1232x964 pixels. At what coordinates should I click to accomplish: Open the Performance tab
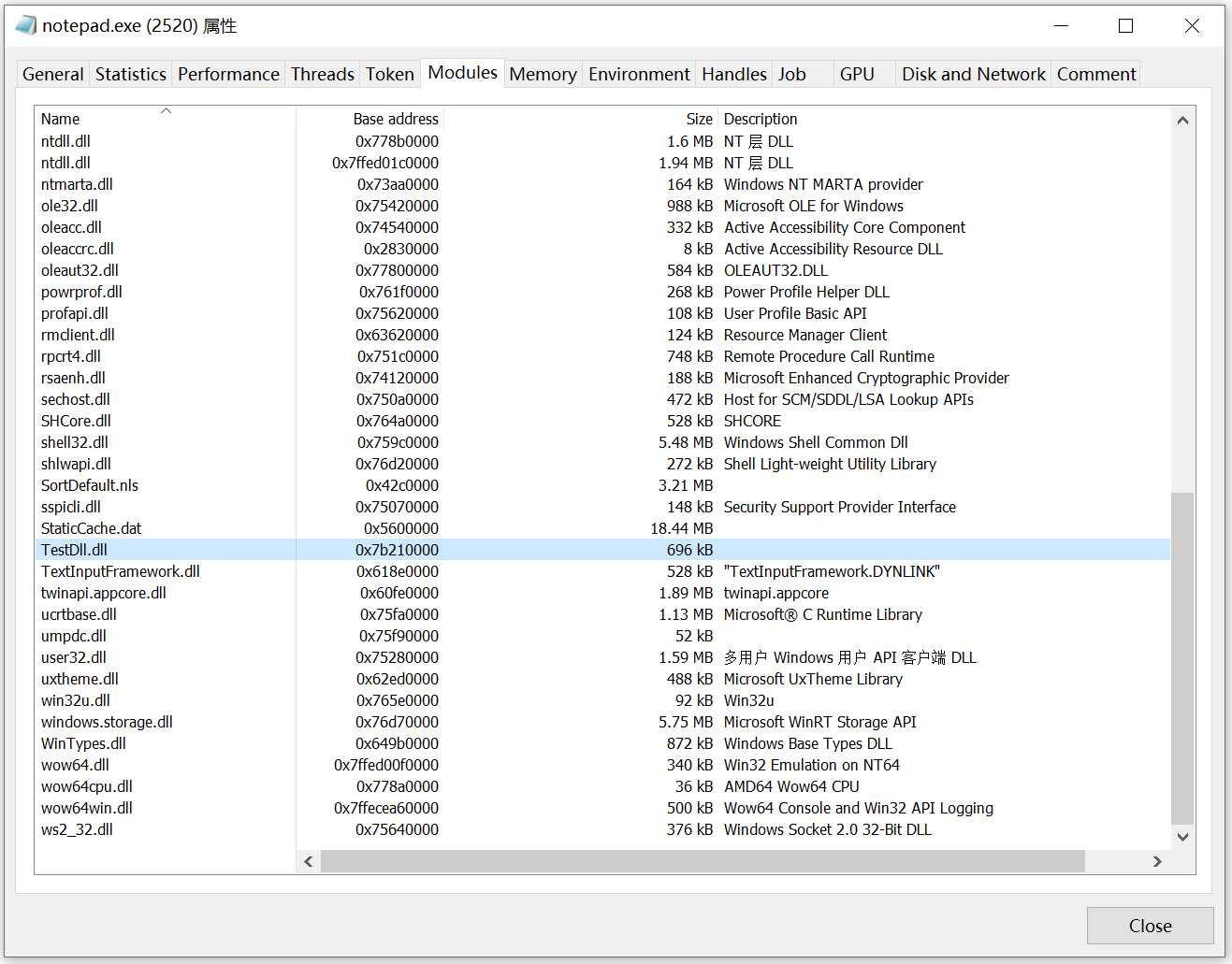pyautogui.click(x=227, y=74)
